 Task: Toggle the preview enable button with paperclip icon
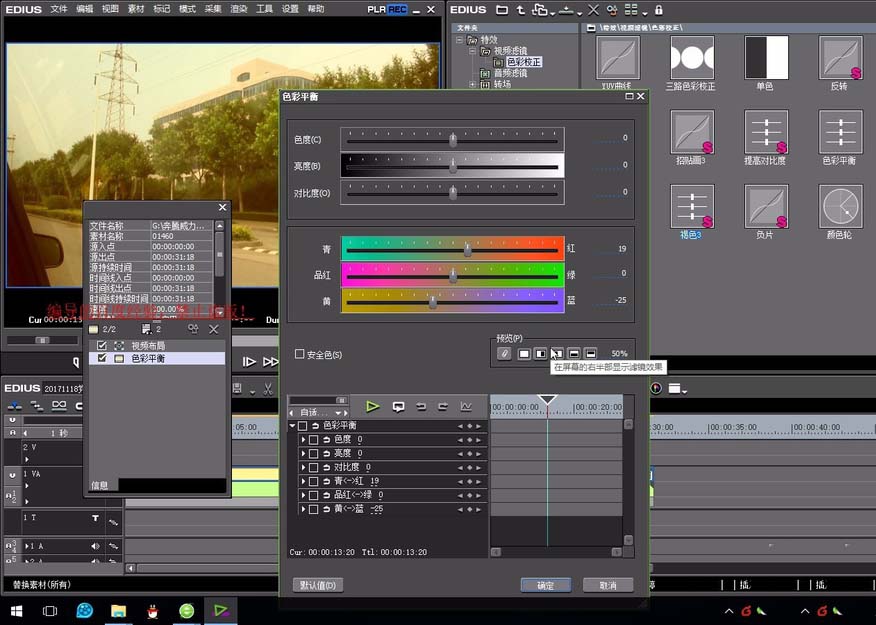tap(504, 354)
